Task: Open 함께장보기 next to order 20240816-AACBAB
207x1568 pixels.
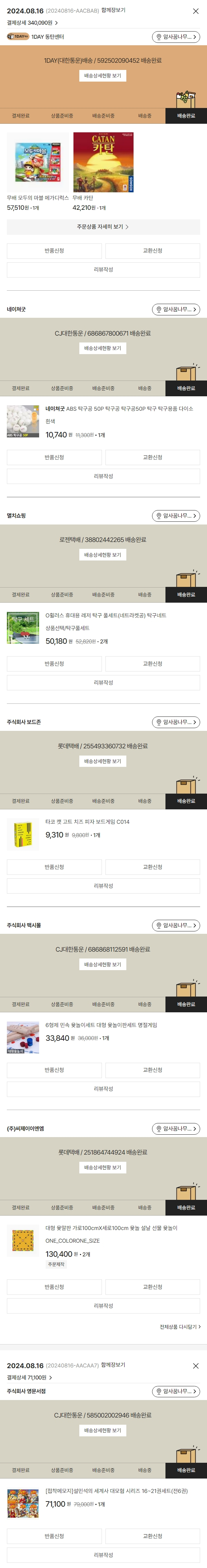Action: tap(113, 10)
